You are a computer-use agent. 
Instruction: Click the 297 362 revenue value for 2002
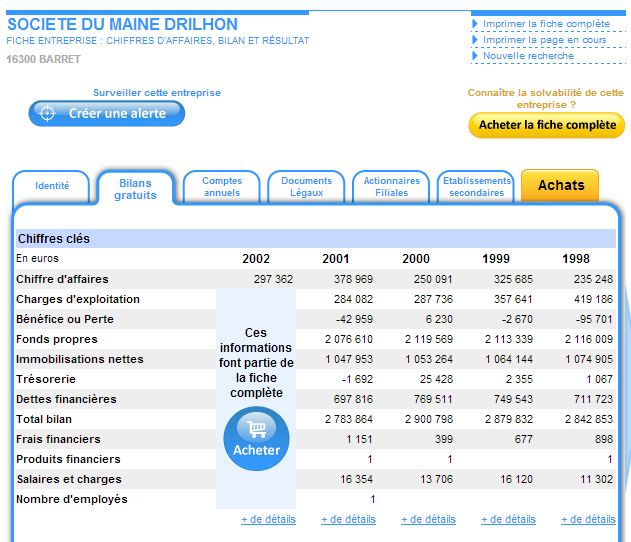pyautogui.click(x=273, y=279)
